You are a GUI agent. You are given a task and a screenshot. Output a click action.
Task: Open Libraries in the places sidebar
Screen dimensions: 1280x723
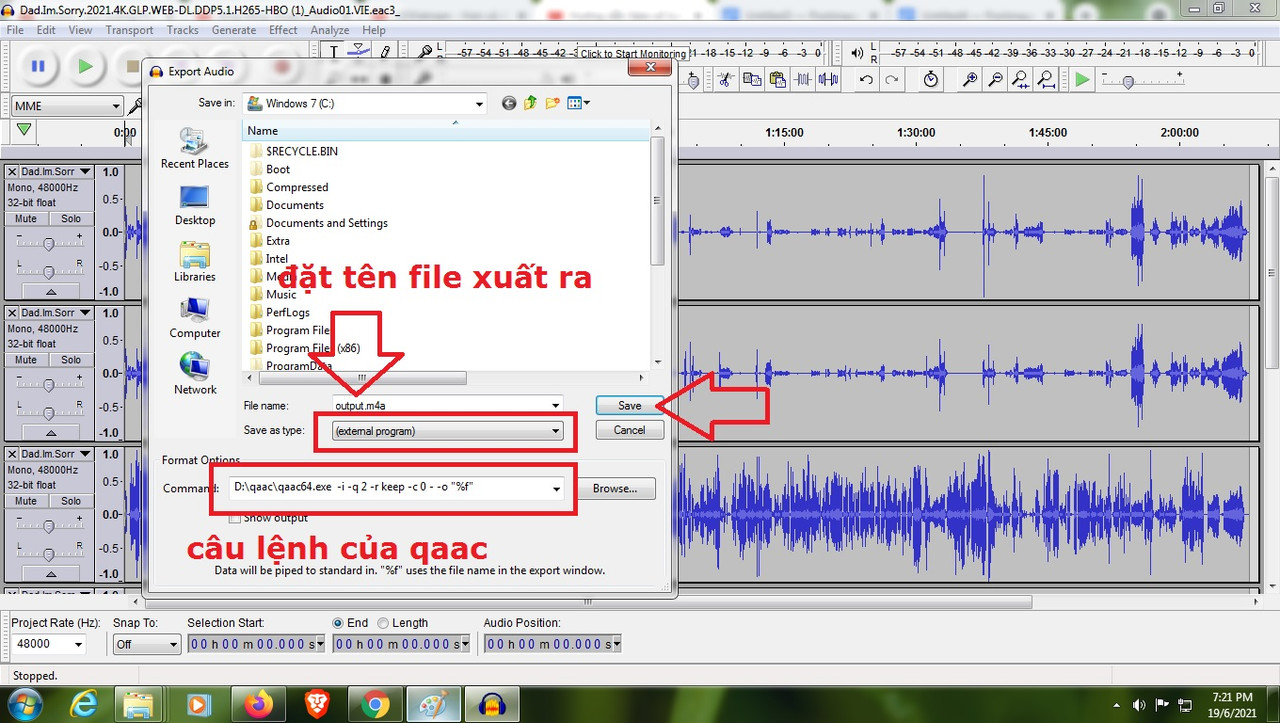195,262
